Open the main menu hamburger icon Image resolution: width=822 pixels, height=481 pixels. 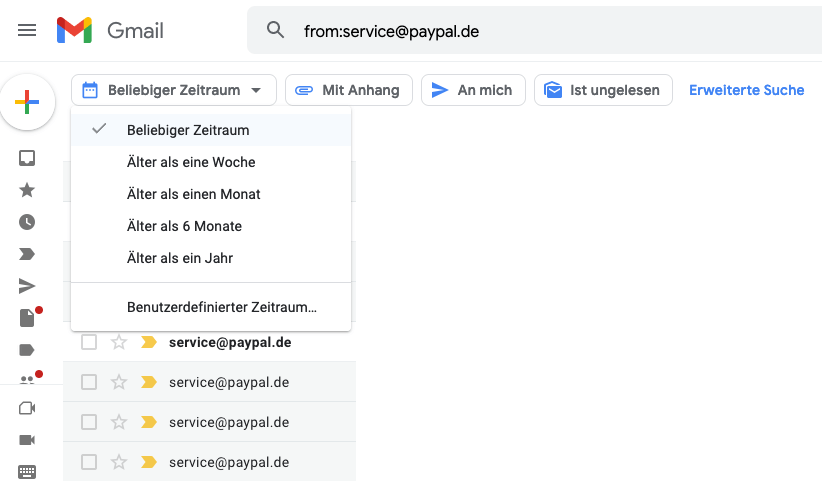pyautogui.click(x=27, y=30)
